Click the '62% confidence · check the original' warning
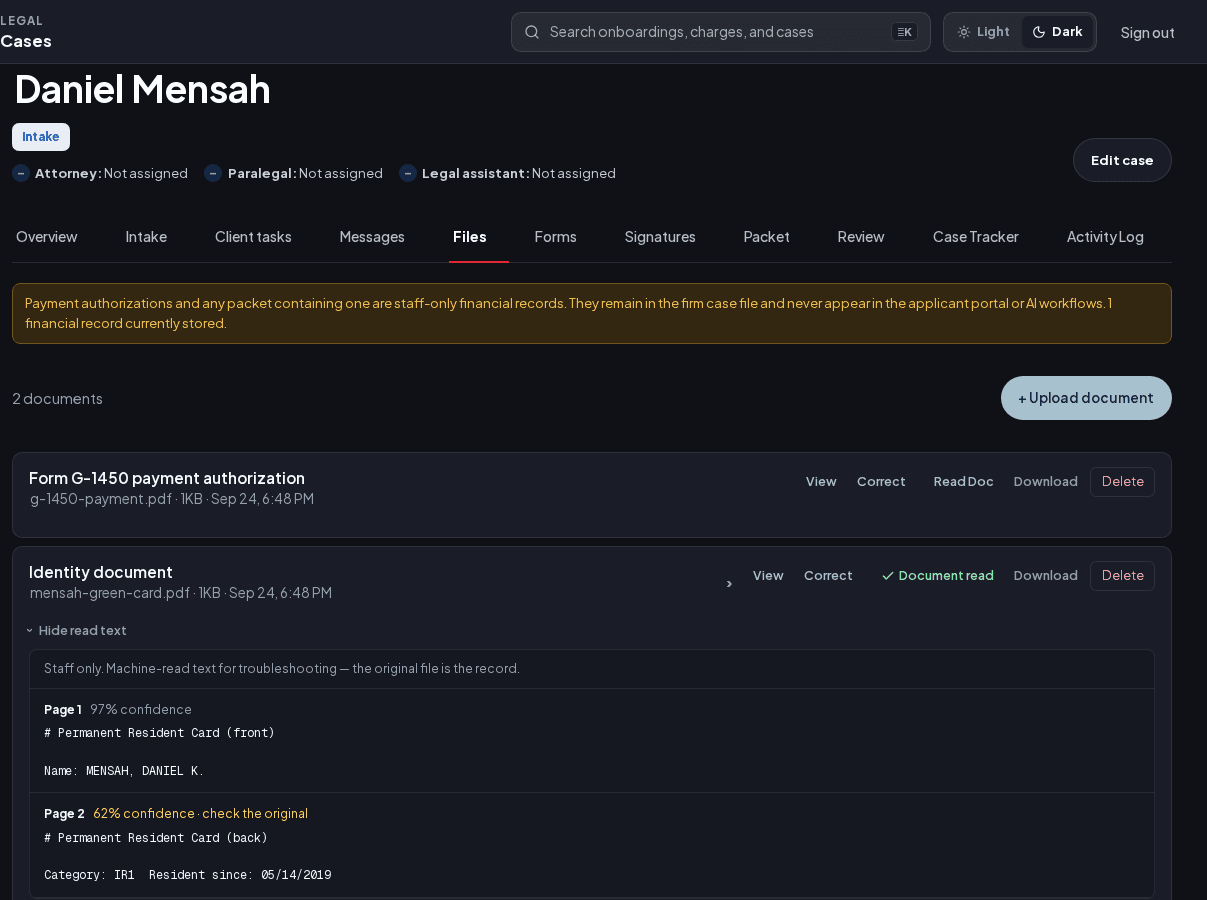 (x=200, y=814)
